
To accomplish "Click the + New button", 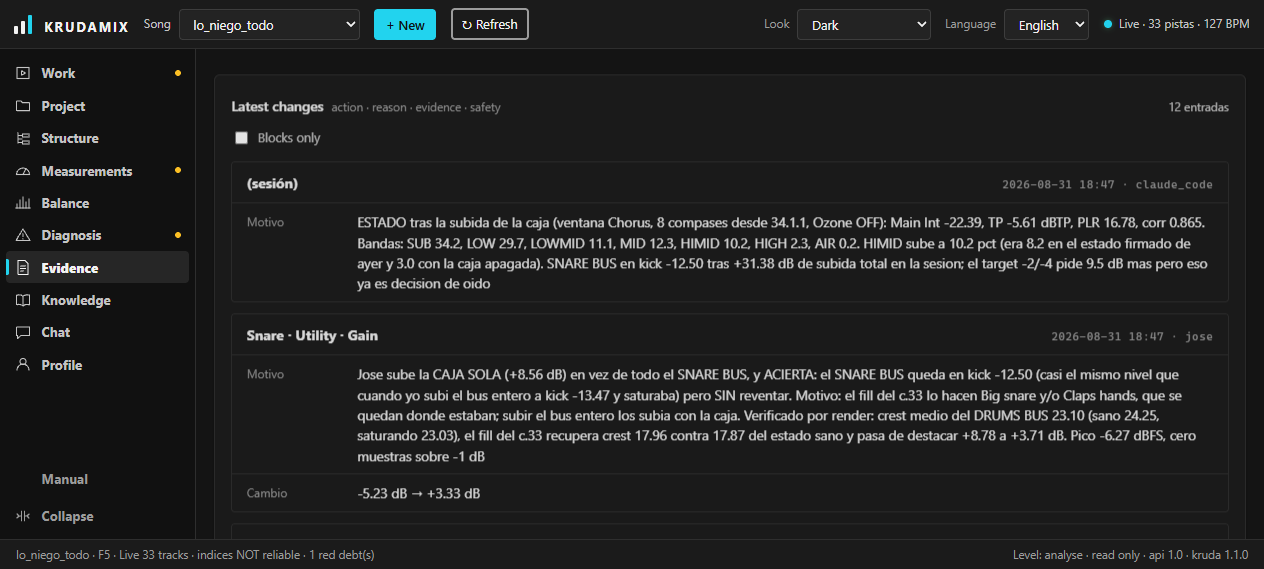I will tap(405, 25).
